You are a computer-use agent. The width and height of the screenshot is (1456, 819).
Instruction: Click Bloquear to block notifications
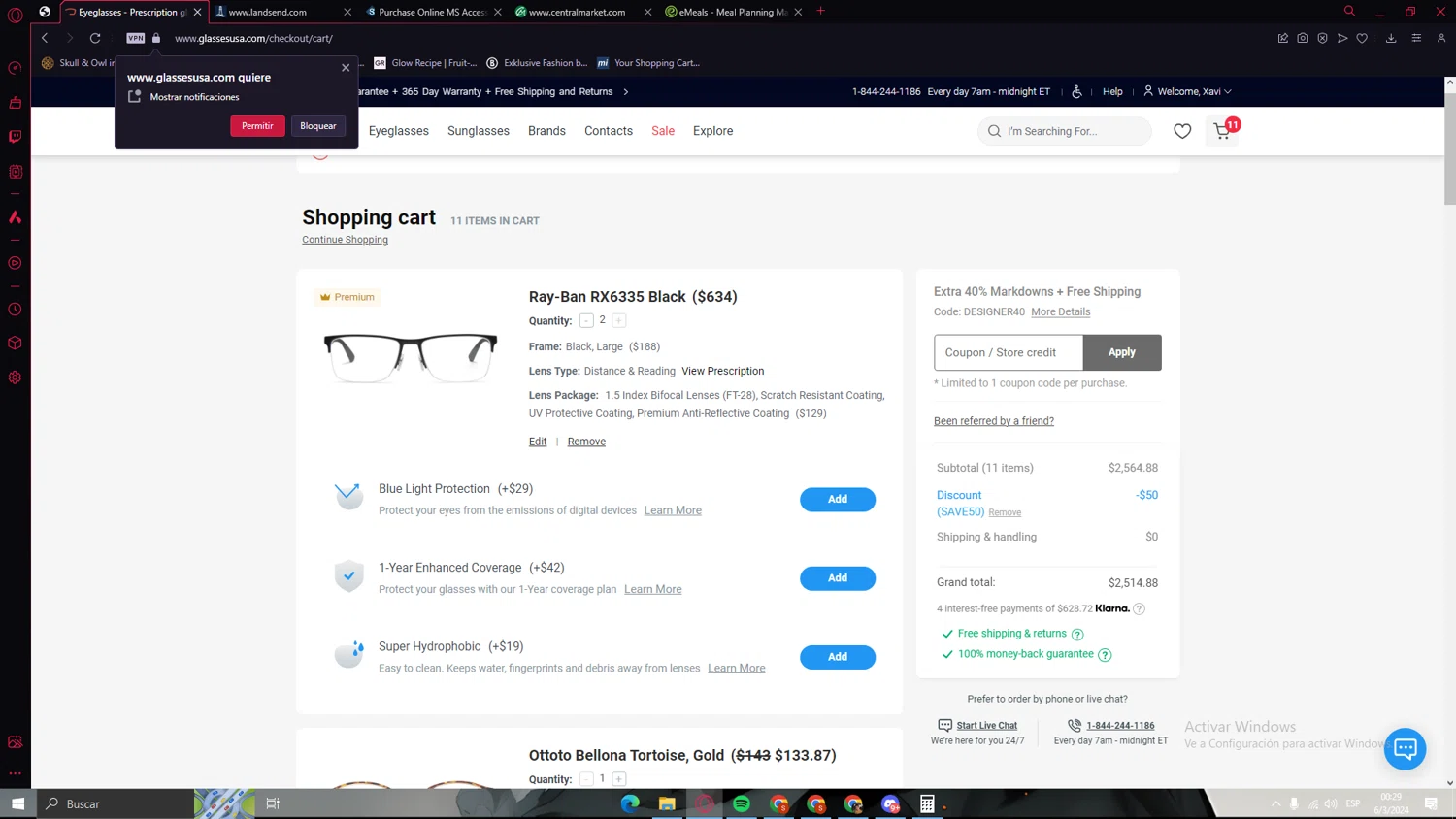point(318,126)
